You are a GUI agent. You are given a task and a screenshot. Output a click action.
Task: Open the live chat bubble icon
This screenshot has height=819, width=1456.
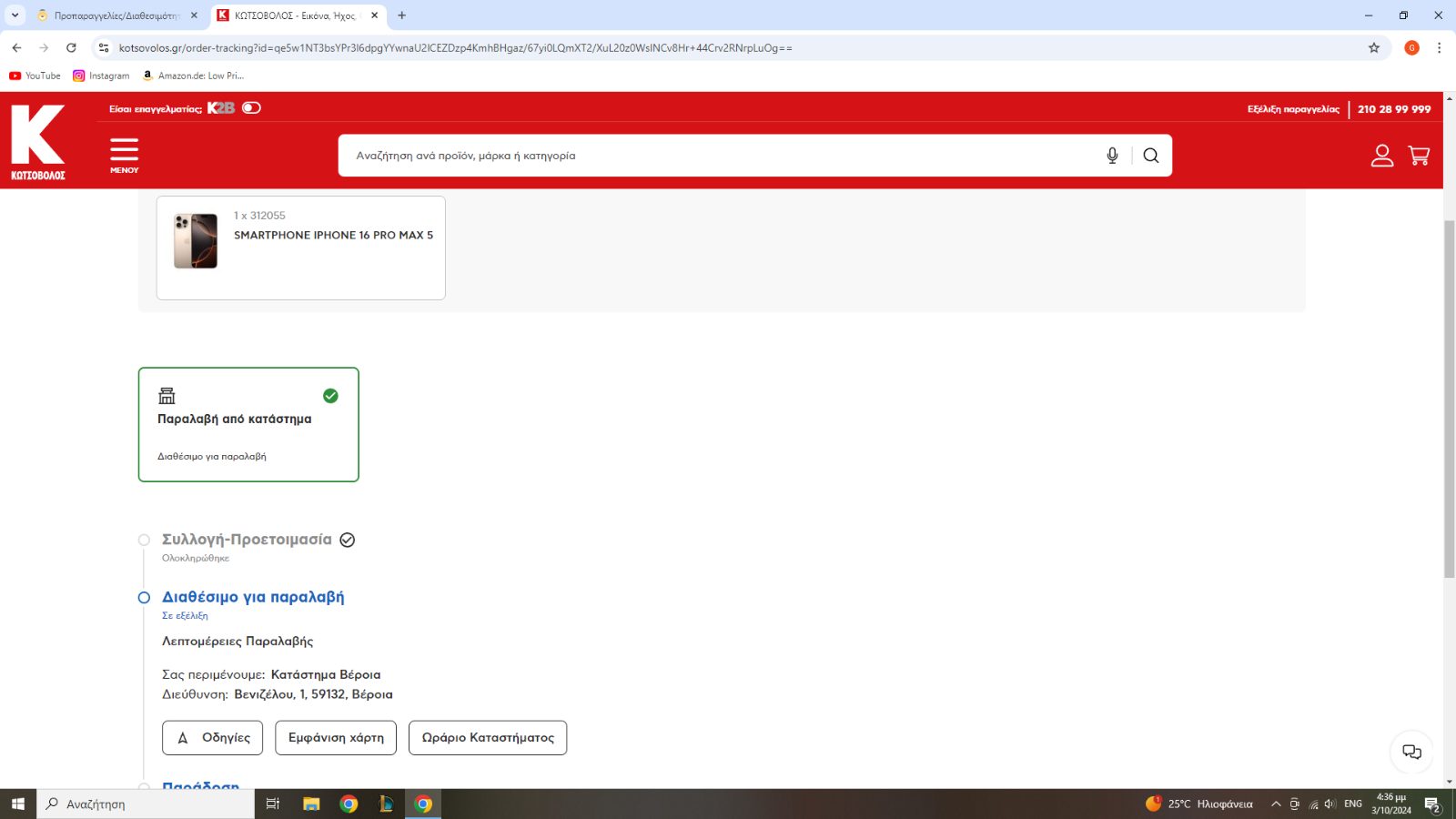point(1411,752)
